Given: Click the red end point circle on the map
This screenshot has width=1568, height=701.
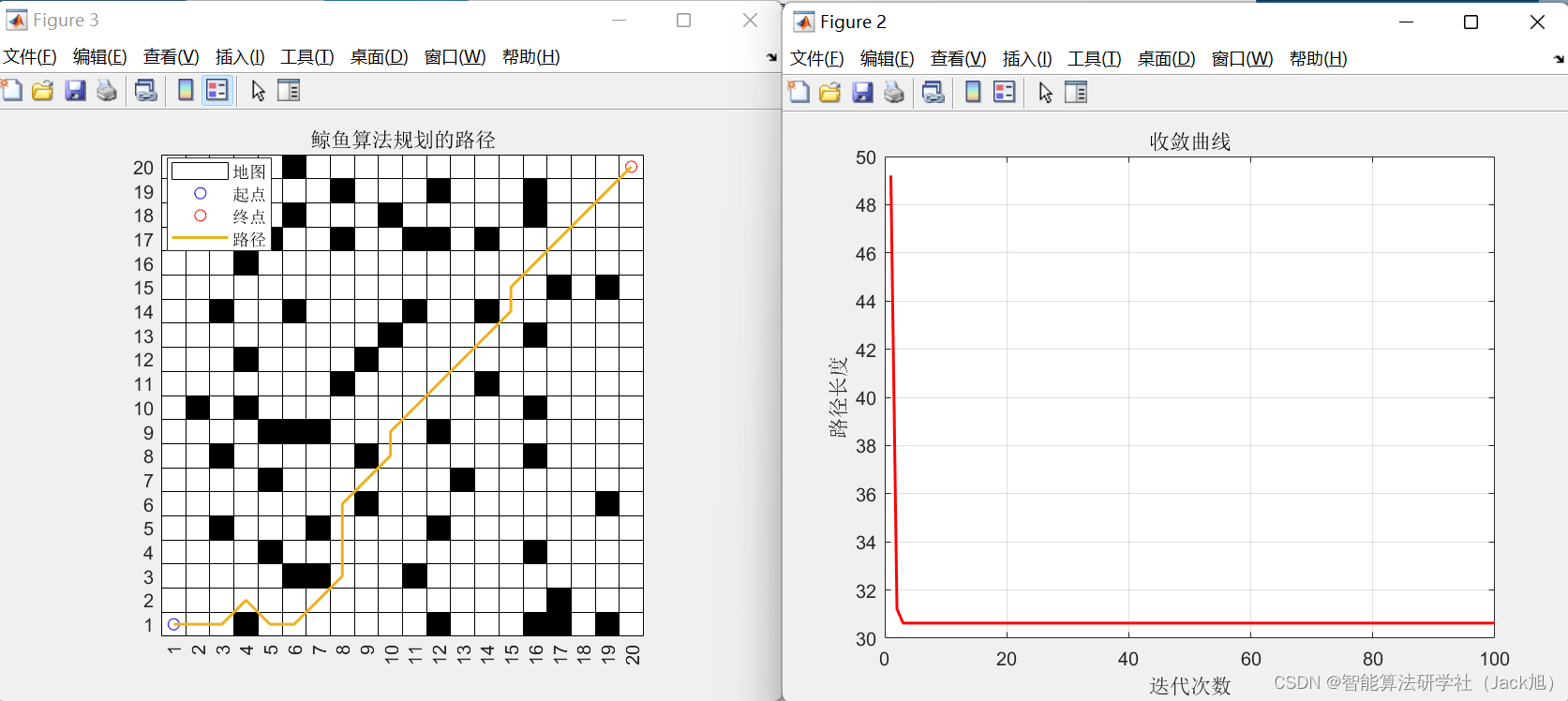Looking at the screenshot, I should pos(631,167).
